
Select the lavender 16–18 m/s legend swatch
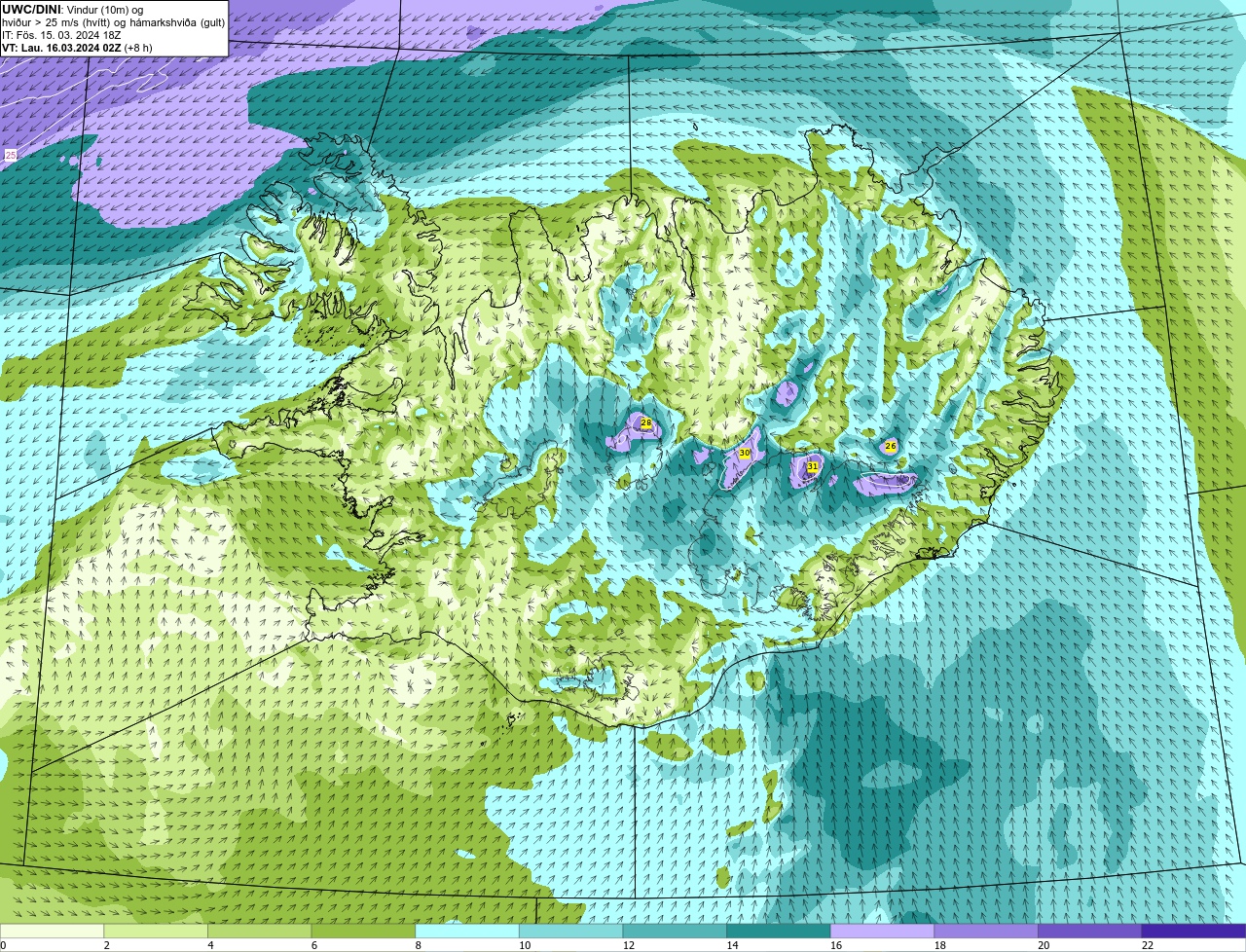pos(882,931)
